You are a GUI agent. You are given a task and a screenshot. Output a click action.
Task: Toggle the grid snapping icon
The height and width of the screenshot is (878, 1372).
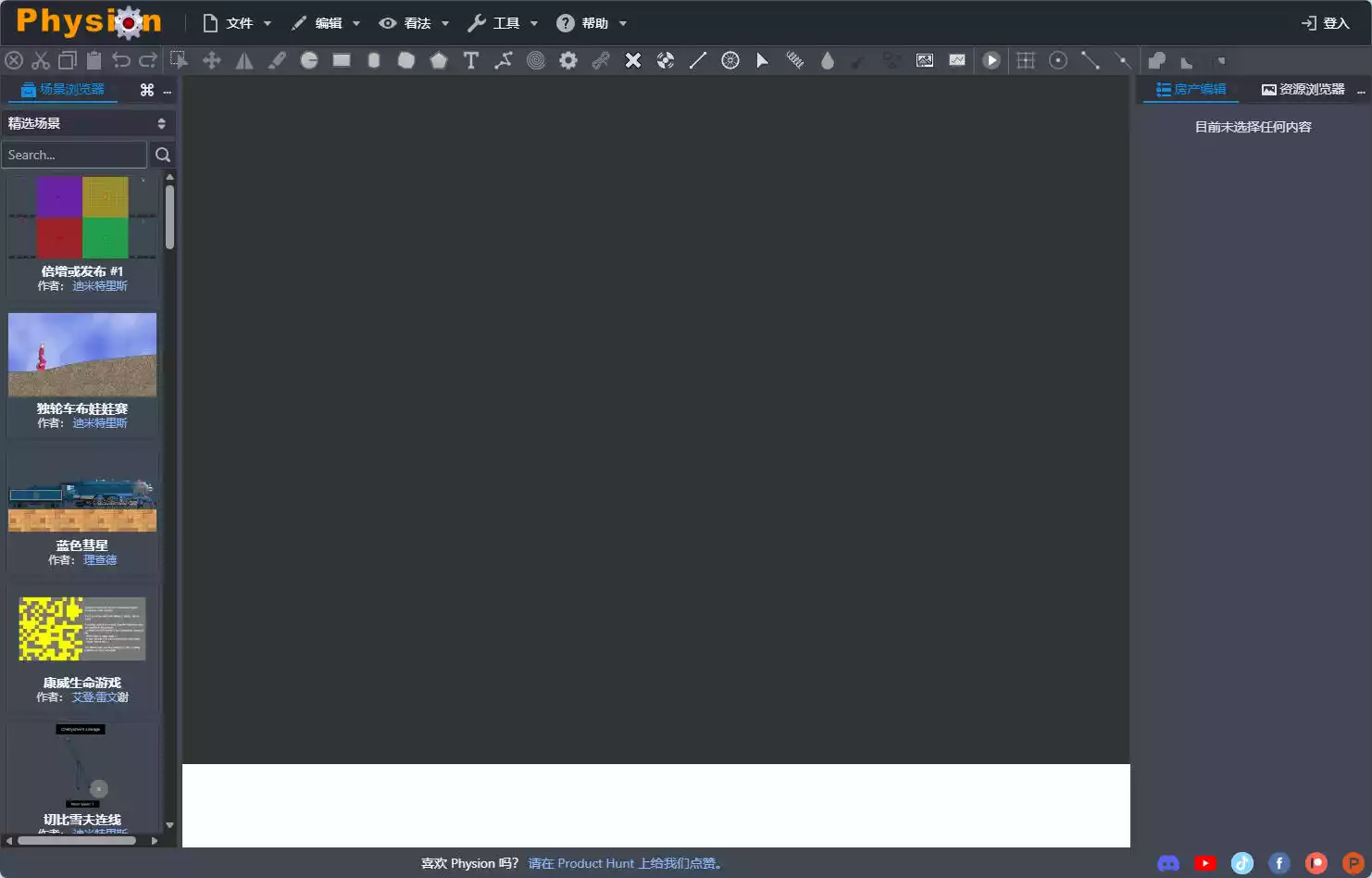point(1026,60)
